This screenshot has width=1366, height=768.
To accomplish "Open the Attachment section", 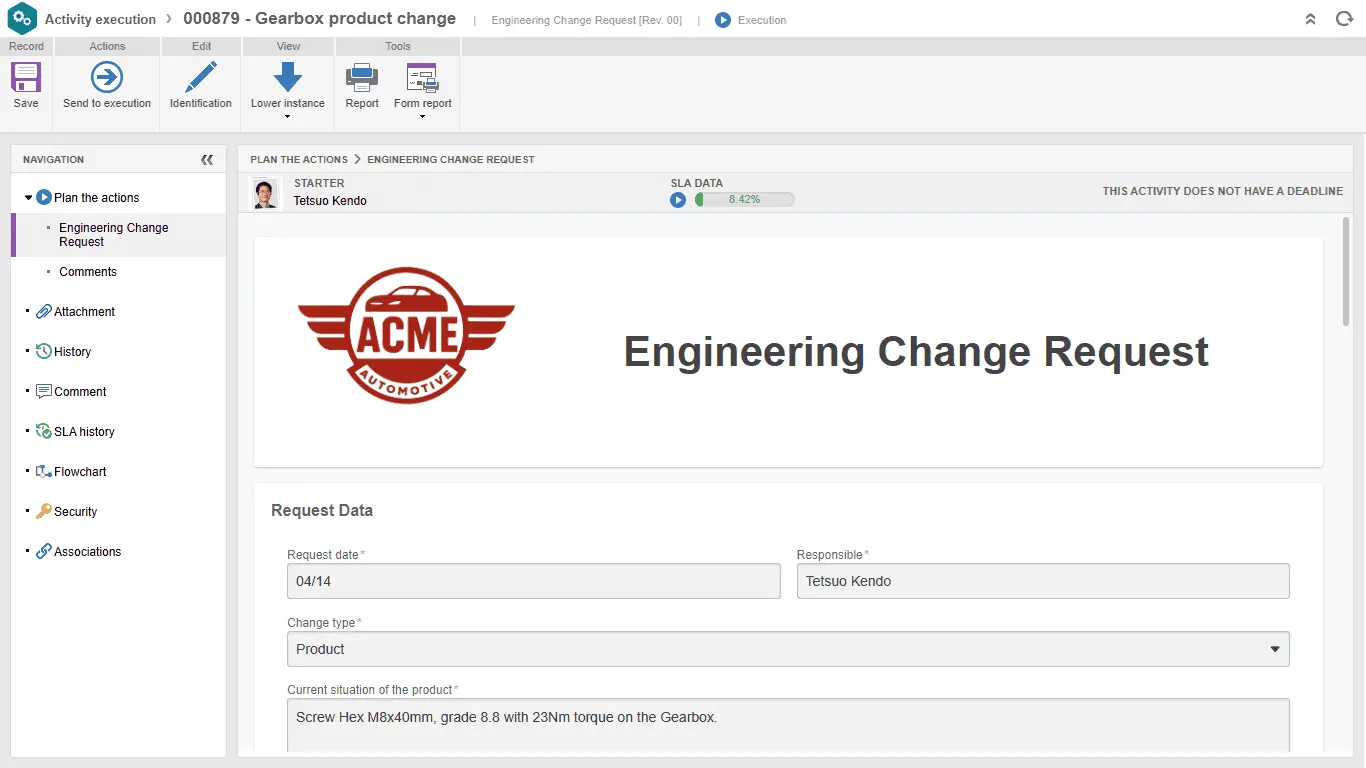I will [x=84, y=312].
